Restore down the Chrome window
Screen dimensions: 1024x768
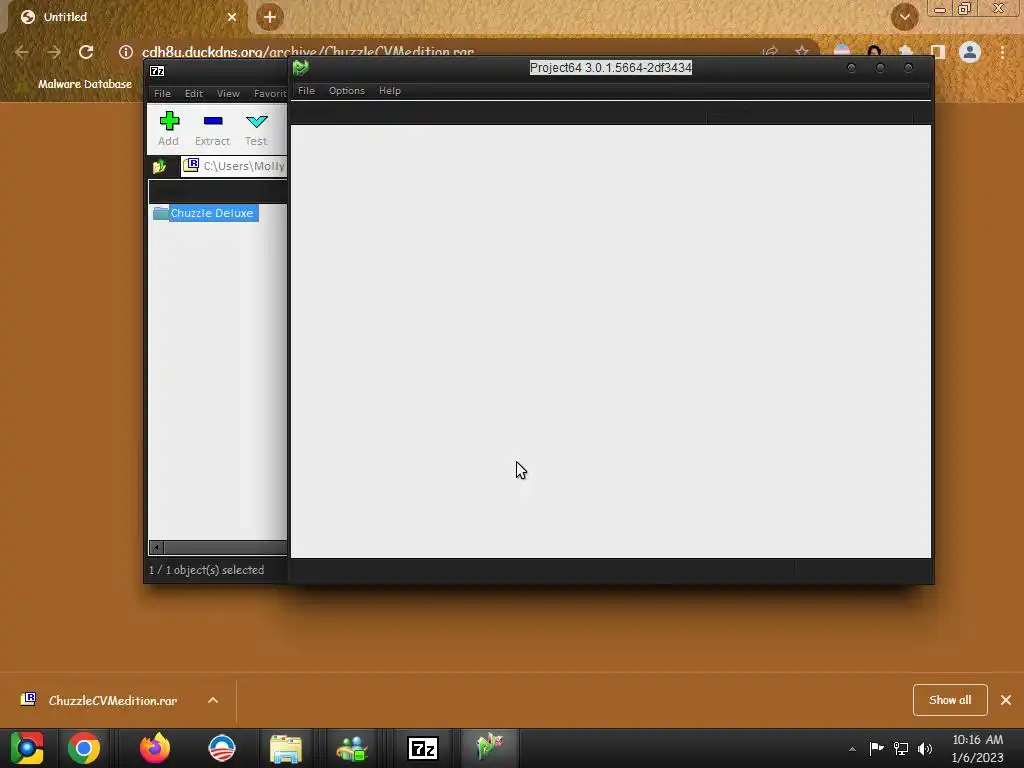(965, 8)
